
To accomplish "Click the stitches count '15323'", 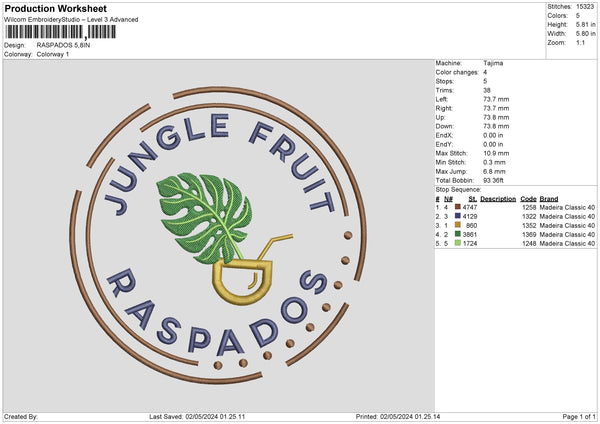I will (585, 7).
